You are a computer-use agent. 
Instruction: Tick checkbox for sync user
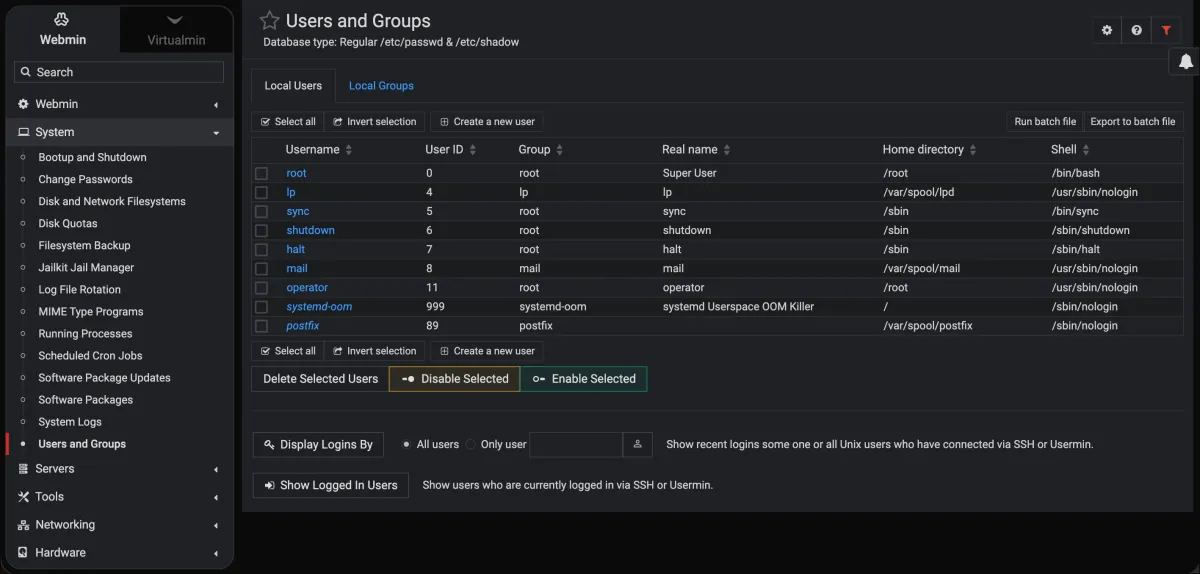(261, 212)
